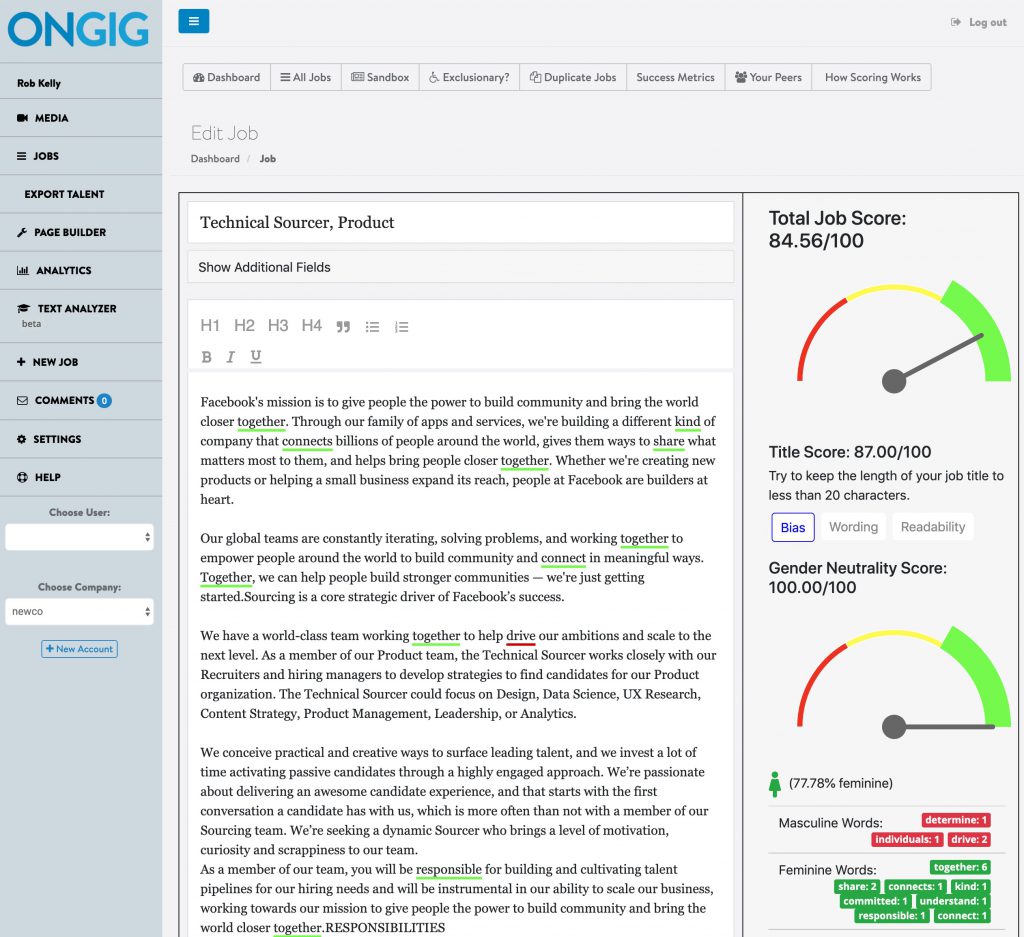The image size is (1024, 937).
Task: Open the Choose Company dropdown
Action: [x=79, y=611]
